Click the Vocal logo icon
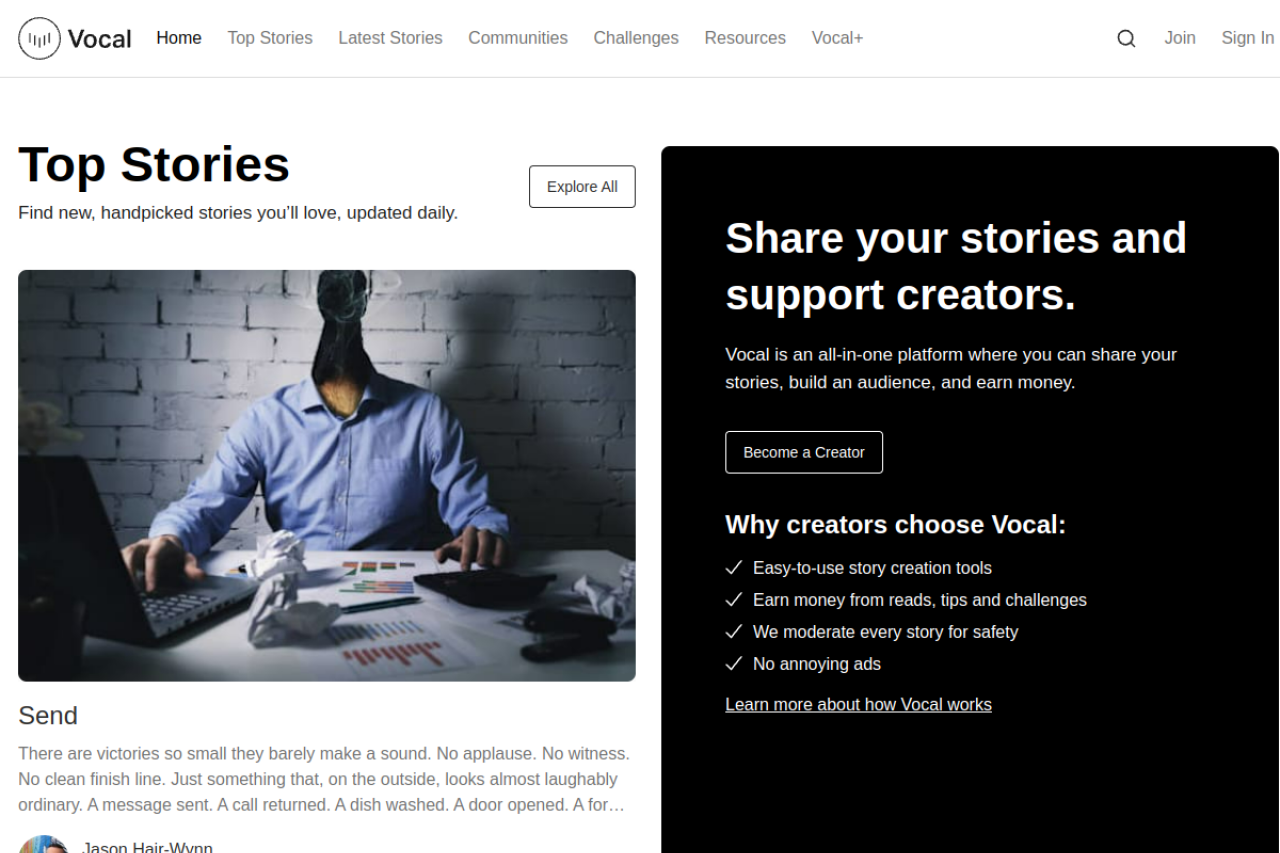Image resolution: width=1280 pixels, height=853 pixels. tap(39, 38)
